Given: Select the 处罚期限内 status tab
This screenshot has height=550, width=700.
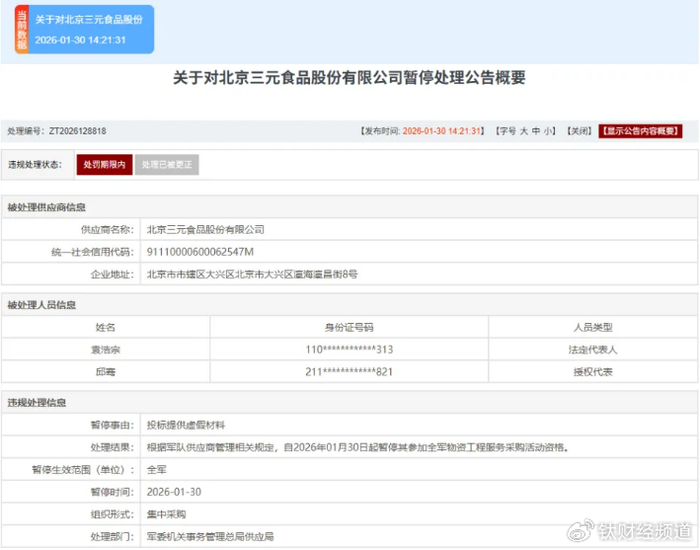Looking at the screenshot, I should (104, 164).
